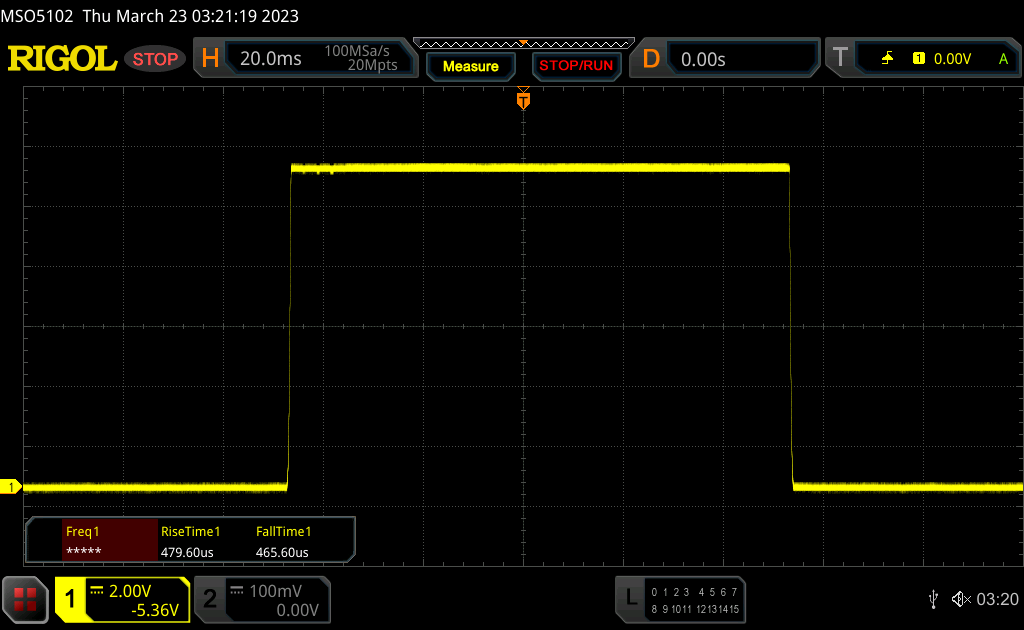1024x630 pixels.
Task: Open the 20.0ms timebase scale setting
Action: tap(271, 59)
